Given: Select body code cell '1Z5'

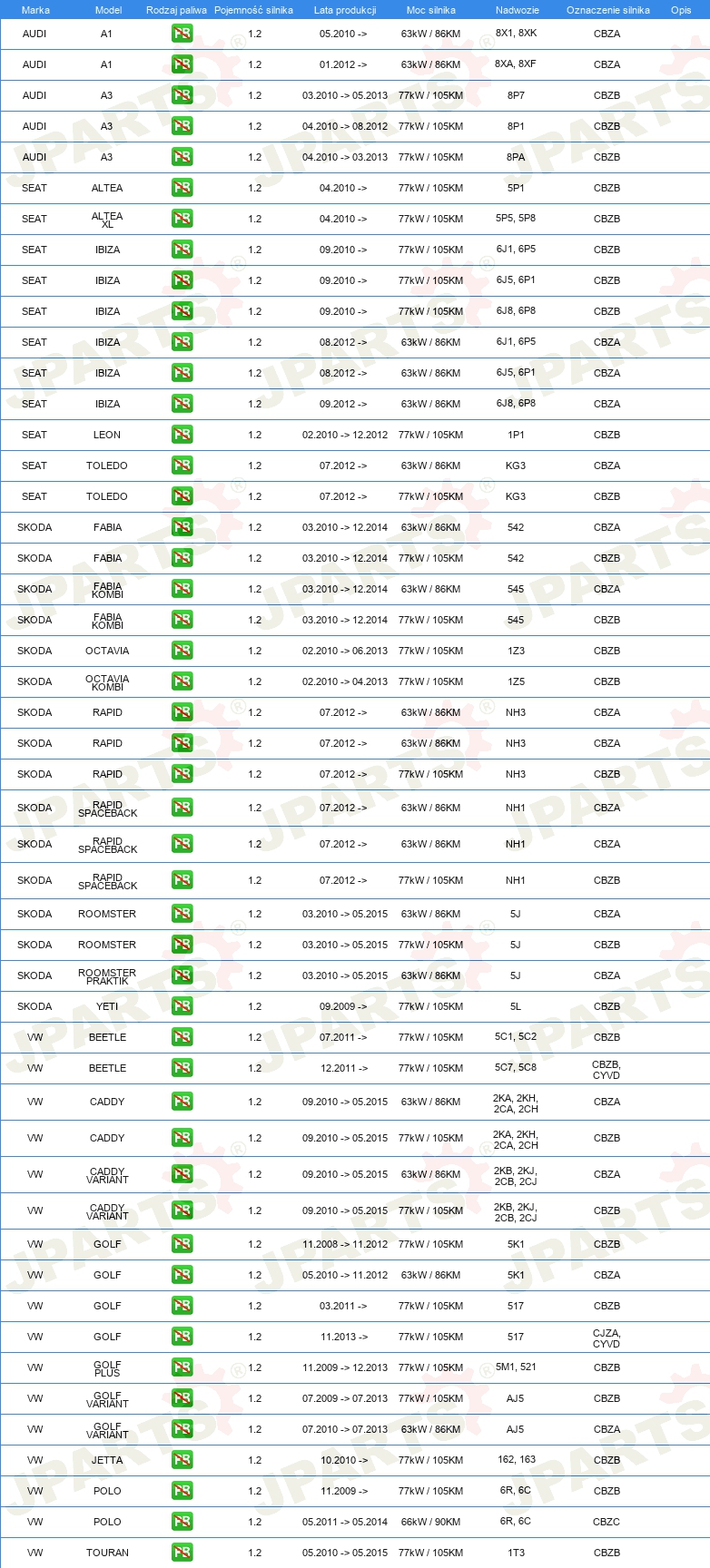Looking at the screenshot, I should click(x=516, y=681).
